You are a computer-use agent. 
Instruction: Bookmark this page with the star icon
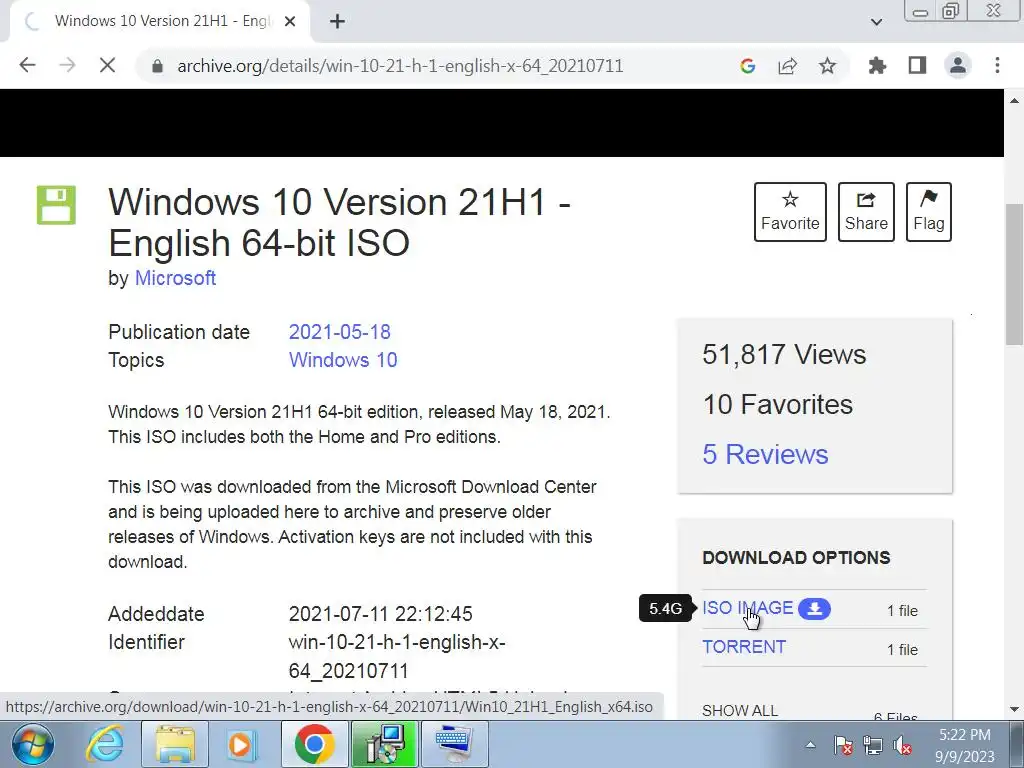tap(827, 66)
